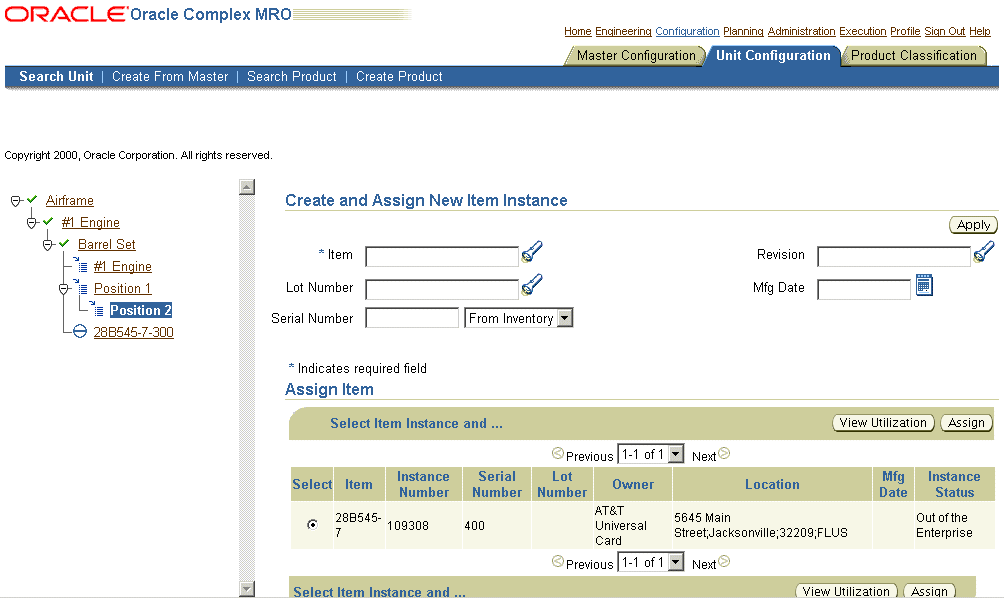1004x599 pixels.
Task: Select Airframe in the tree
Action: tap(70, 201)
